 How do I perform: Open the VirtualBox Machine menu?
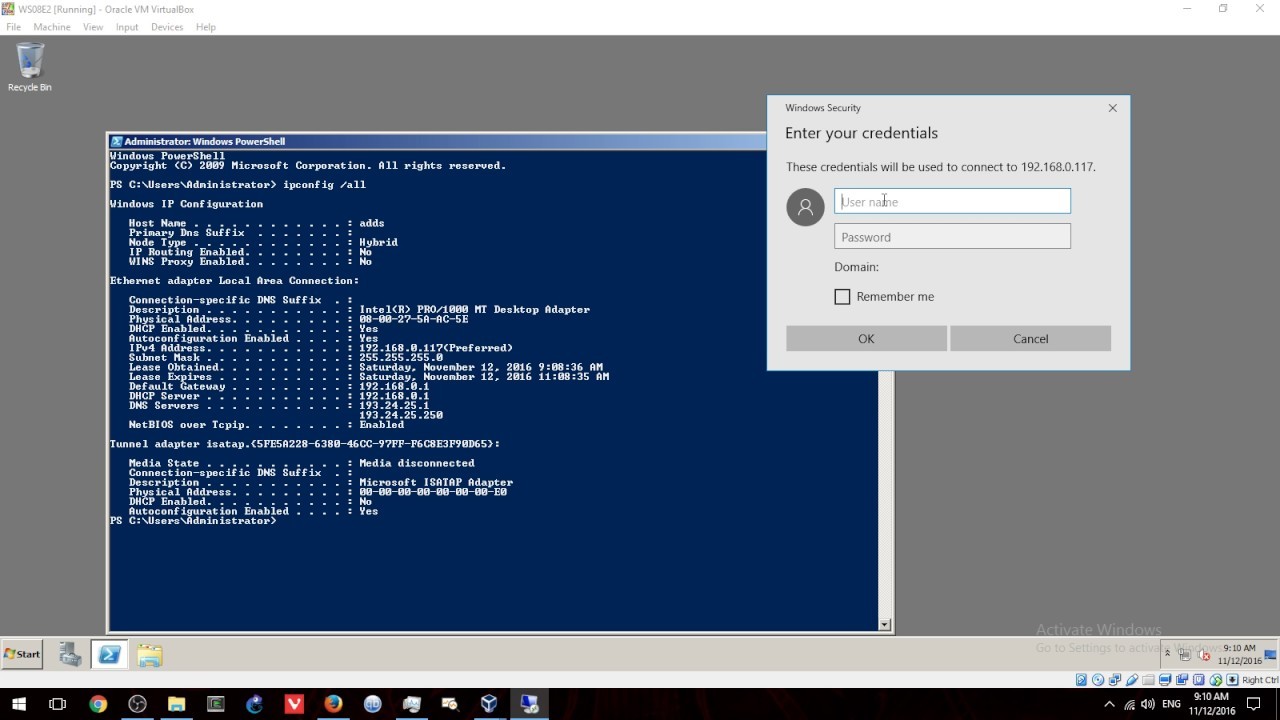(52, 27)
